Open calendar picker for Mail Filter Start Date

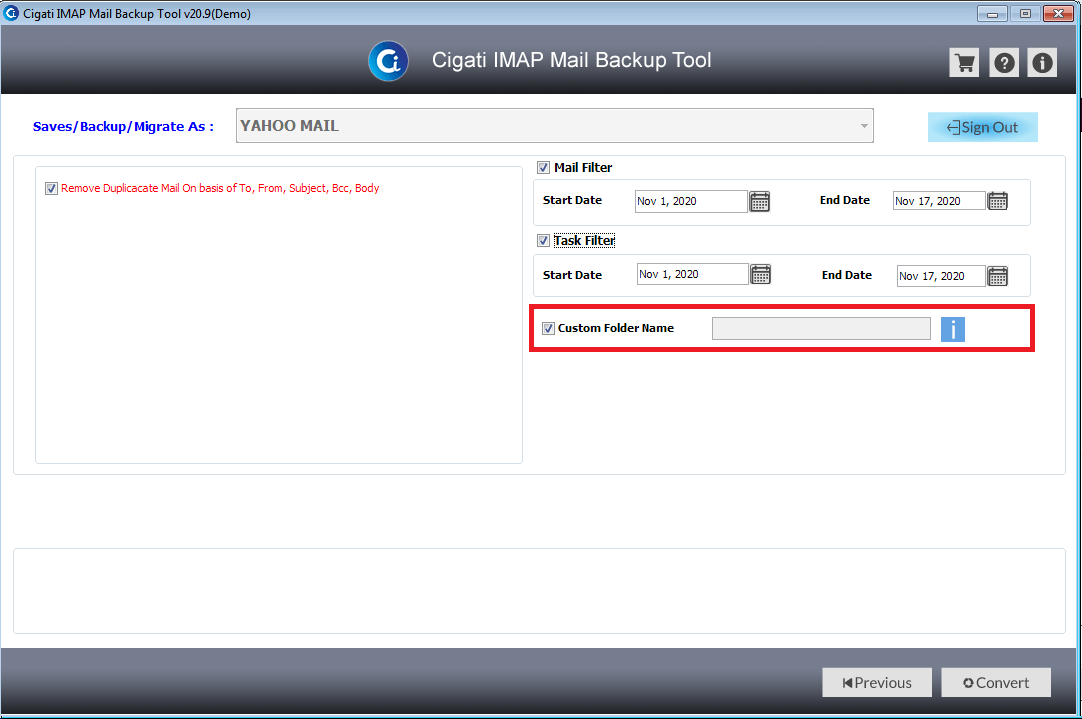[x=760, y=201]
